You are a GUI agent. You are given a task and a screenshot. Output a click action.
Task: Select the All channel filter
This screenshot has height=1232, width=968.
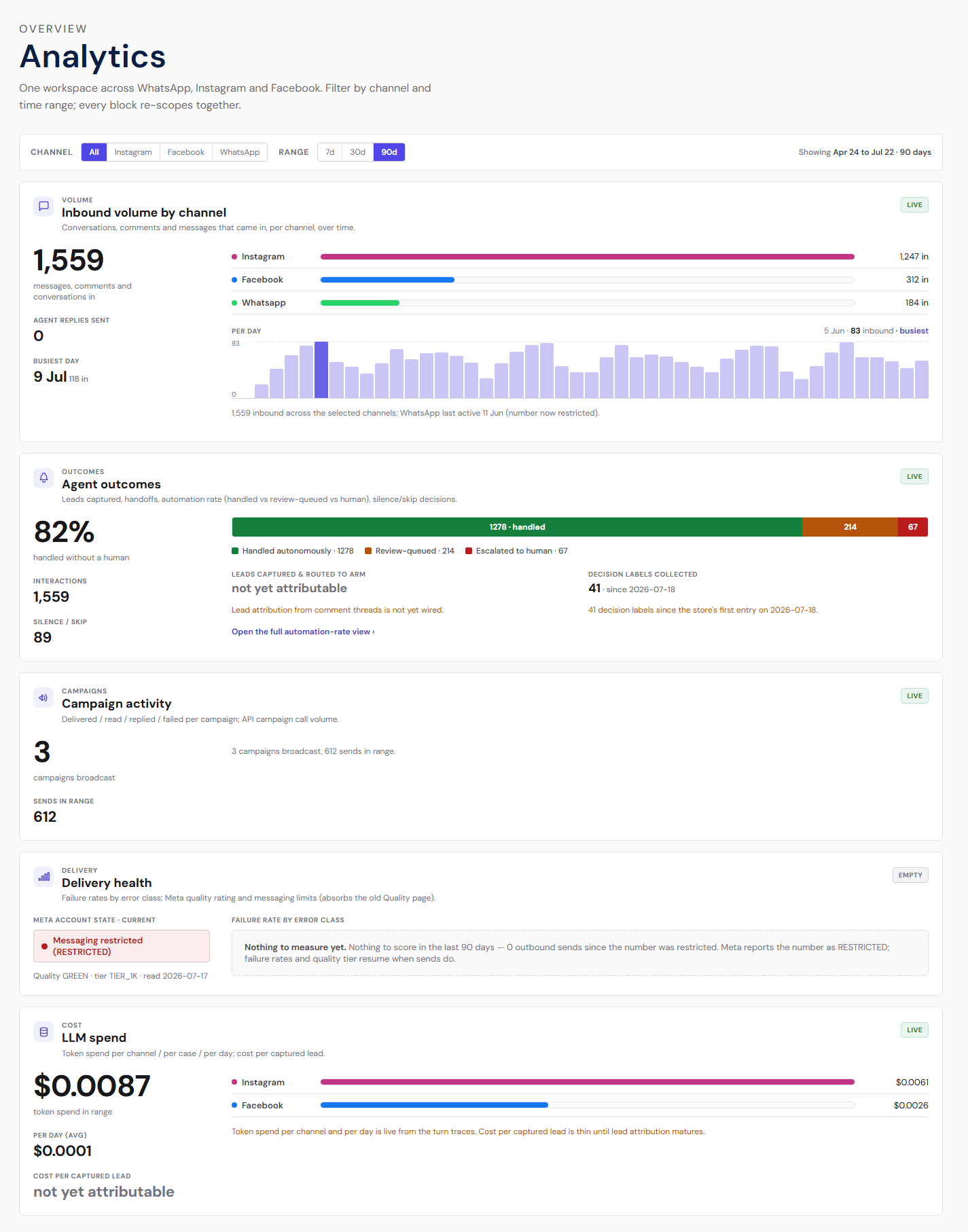click(x=94, y=152)
